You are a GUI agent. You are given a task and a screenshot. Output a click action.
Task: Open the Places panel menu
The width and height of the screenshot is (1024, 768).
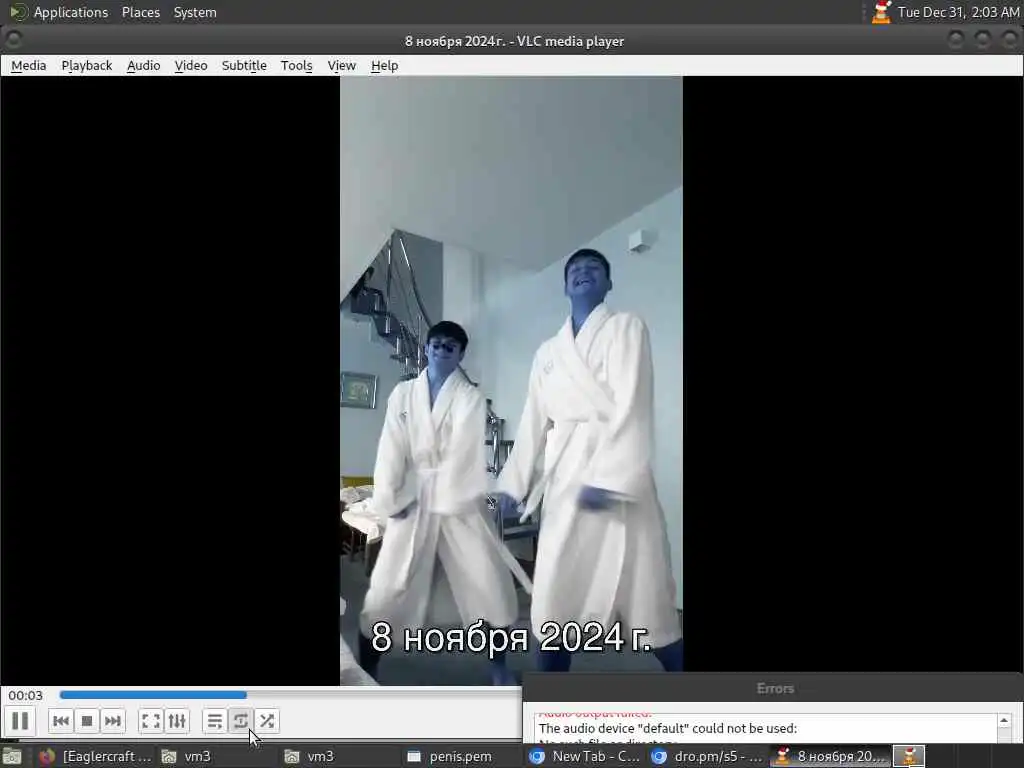[141, 12]
